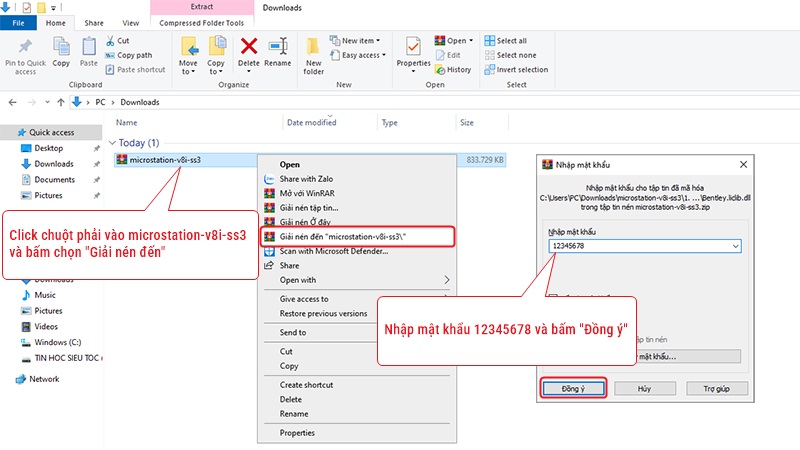Collapse the Today group expander
This screenshot has height=450, width=800.
[x=112, y=143]
